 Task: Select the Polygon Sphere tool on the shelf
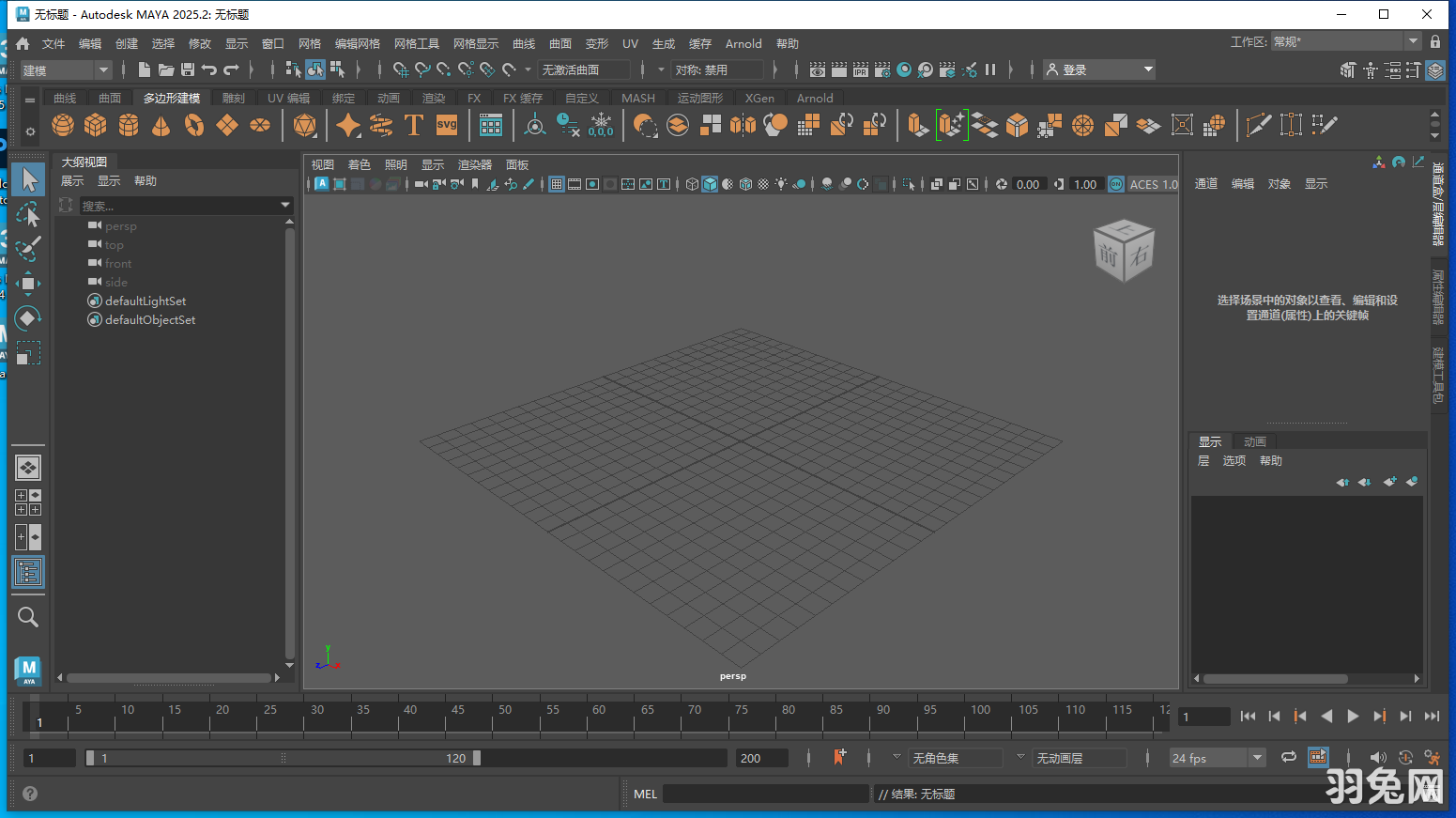click(x=62, y=125)
